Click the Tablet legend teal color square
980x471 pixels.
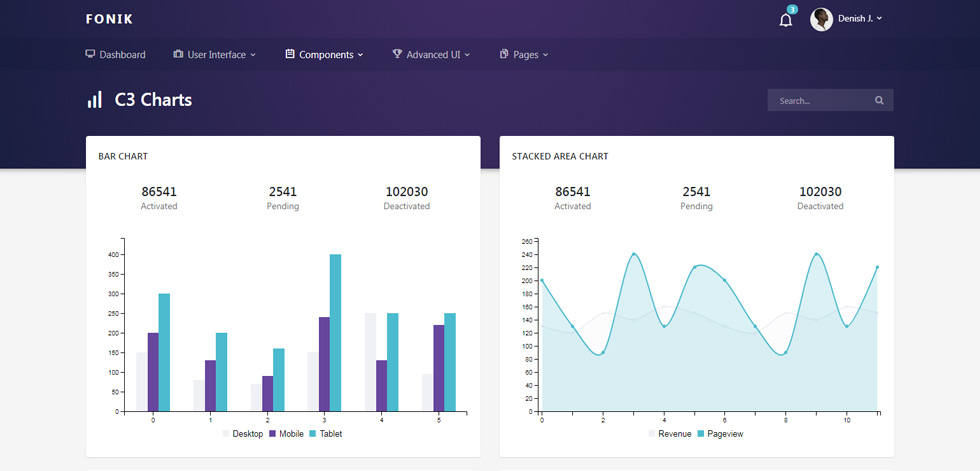(313, 434)
